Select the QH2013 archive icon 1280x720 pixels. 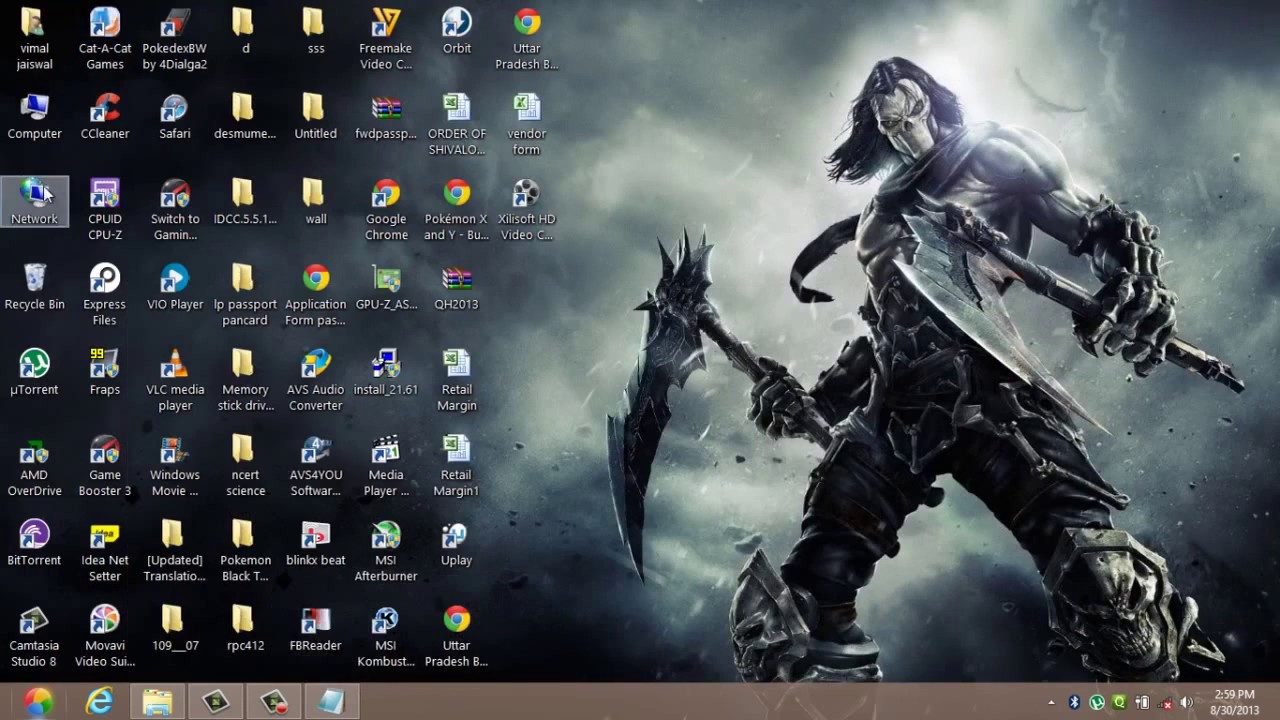(x=456, y=288)
